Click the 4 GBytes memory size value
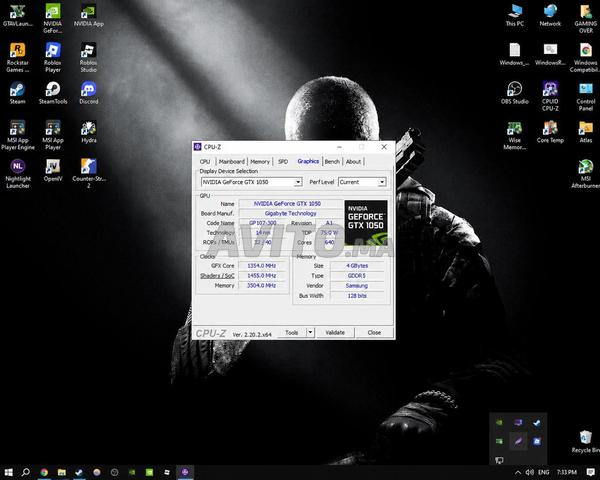 click(x=357, y=266)
